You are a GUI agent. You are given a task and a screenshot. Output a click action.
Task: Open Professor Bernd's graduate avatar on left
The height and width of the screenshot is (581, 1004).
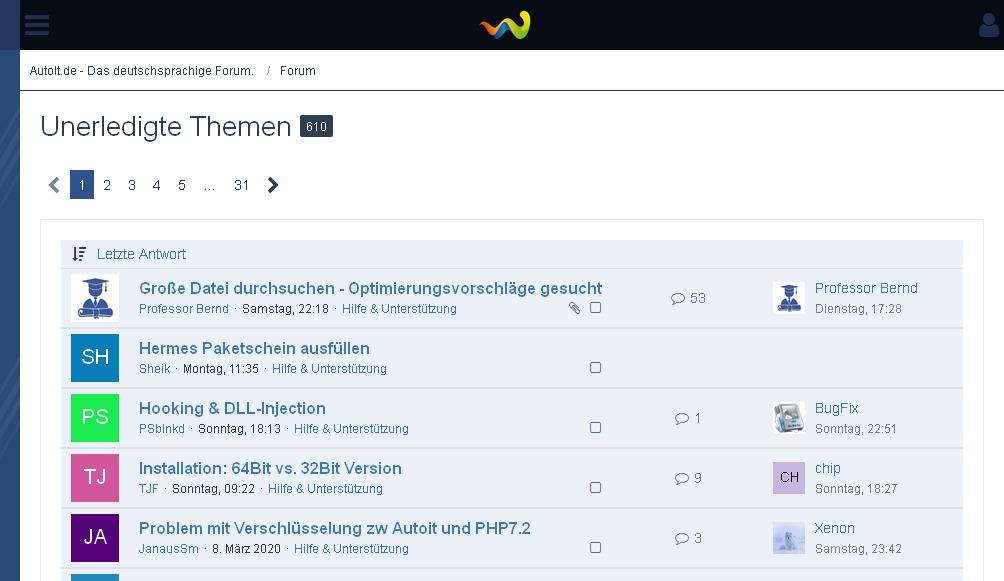coord(95,298)
